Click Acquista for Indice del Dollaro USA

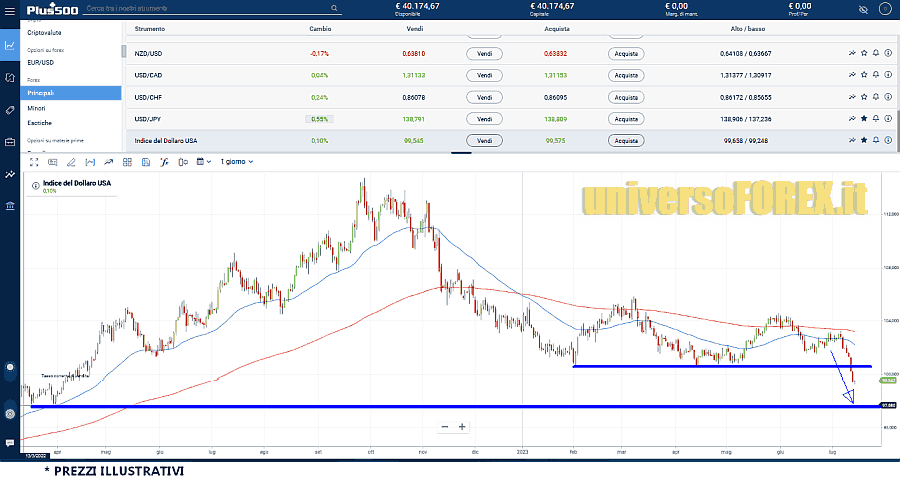[x=626, y=141]
